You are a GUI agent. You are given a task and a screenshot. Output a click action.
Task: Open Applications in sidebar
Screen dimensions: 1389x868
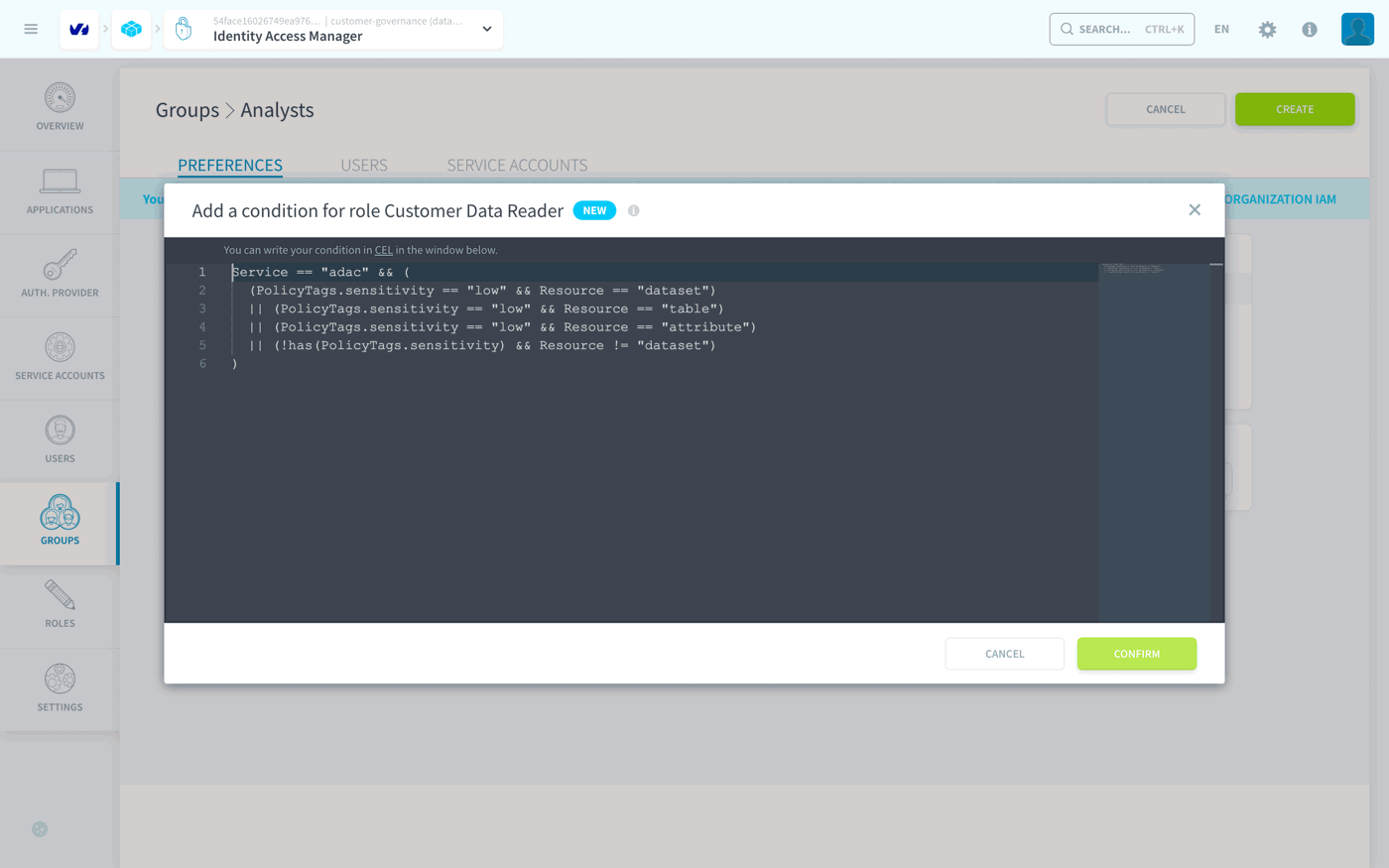[60, 192]
